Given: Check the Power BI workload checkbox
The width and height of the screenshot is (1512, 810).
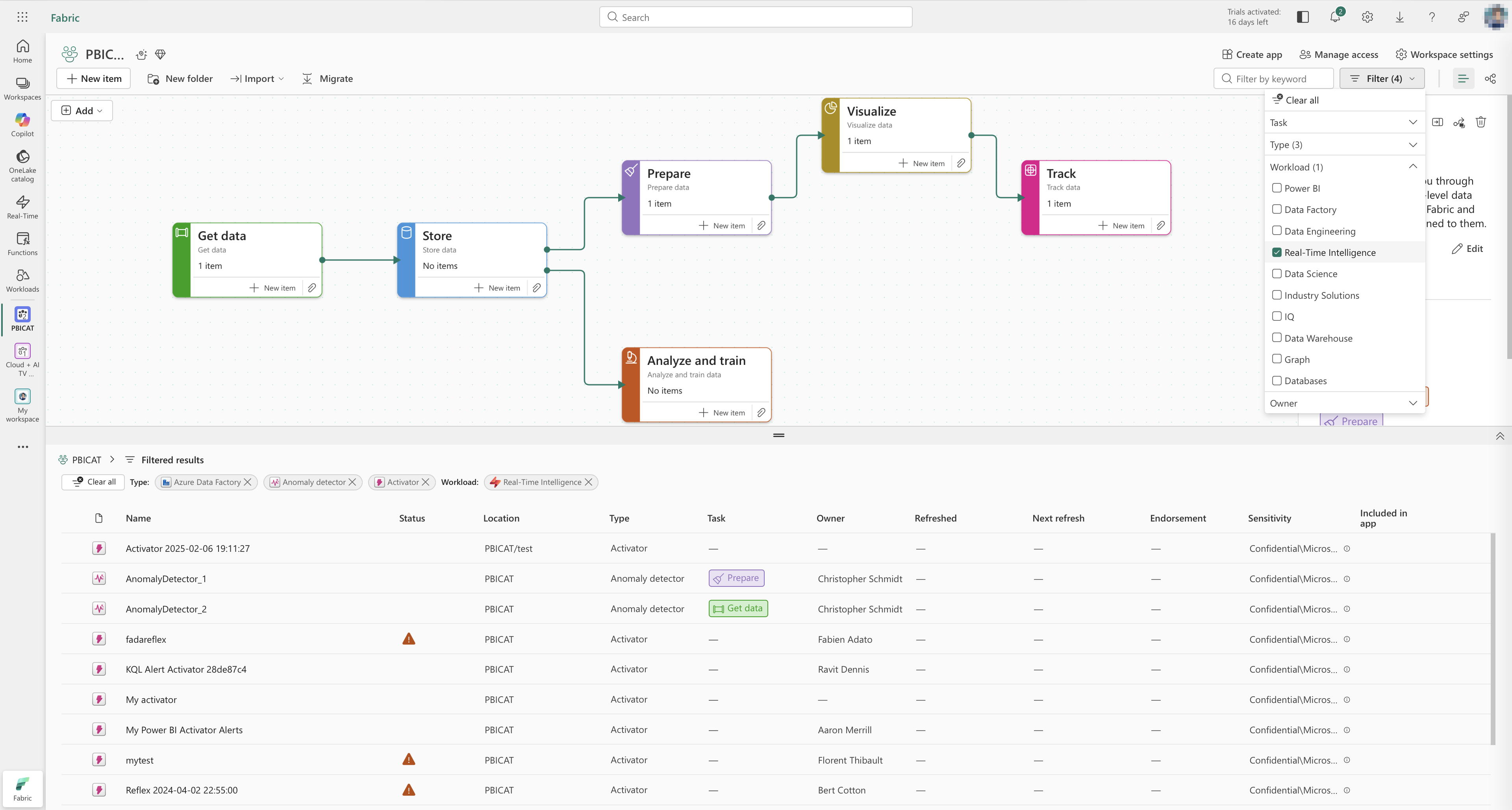Looking at the screenshot, I should coord(1277,188).
